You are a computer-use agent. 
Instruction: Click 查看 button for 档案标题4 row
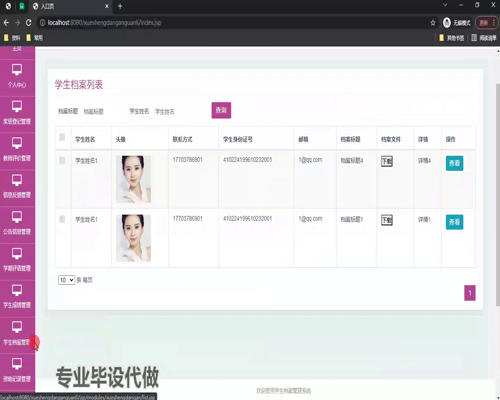[454, 163]
